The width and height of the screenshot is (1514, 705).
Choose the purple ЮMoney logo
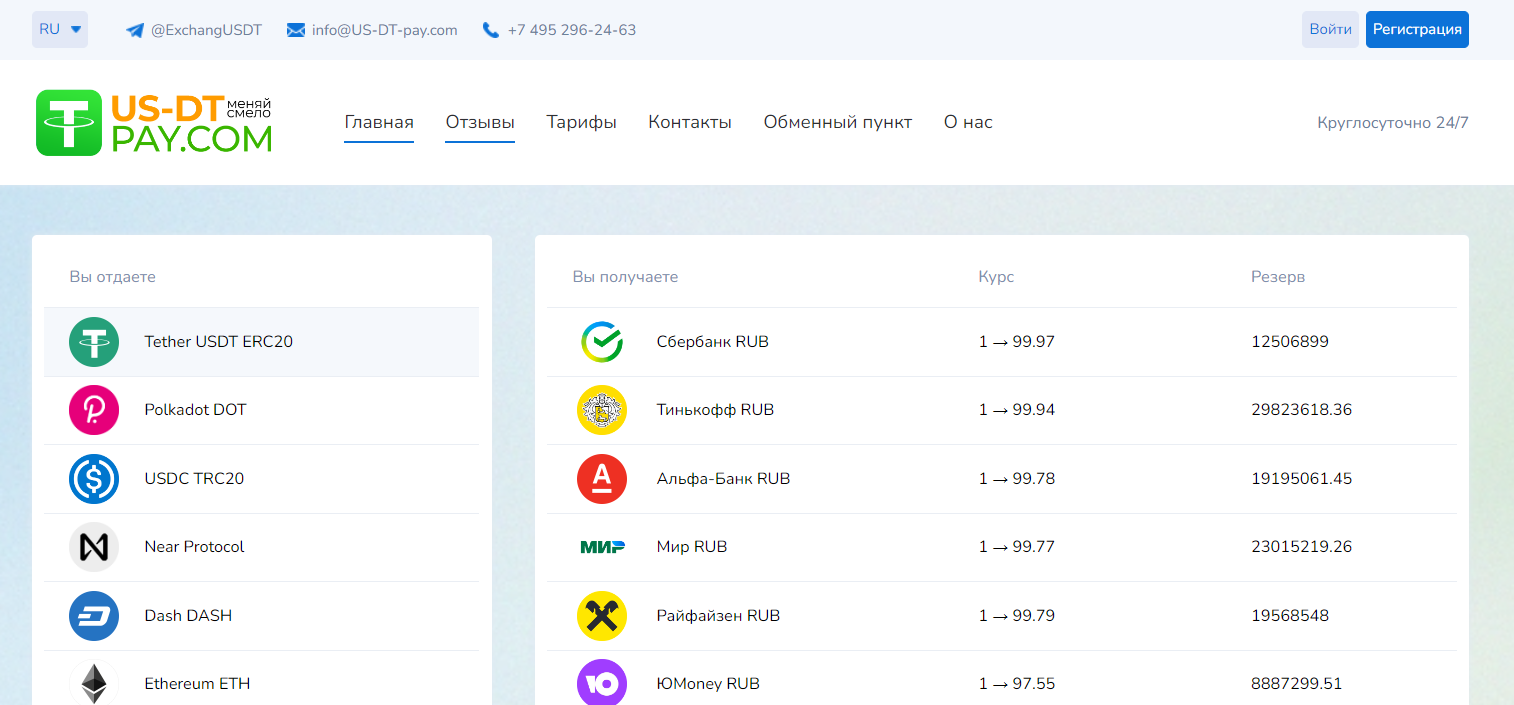602,684
